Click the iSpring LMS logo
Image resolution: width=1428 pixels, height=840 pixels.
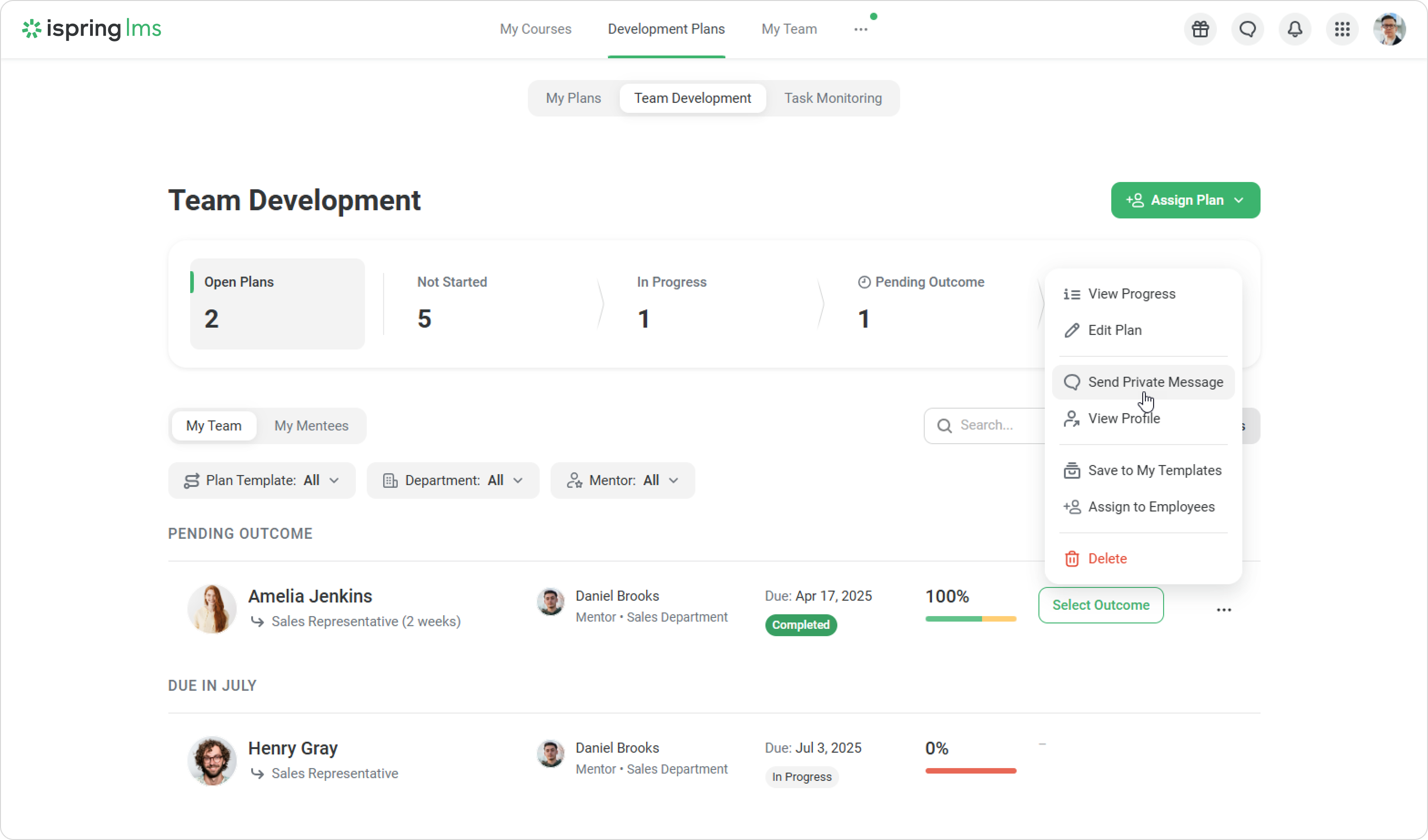92,29
